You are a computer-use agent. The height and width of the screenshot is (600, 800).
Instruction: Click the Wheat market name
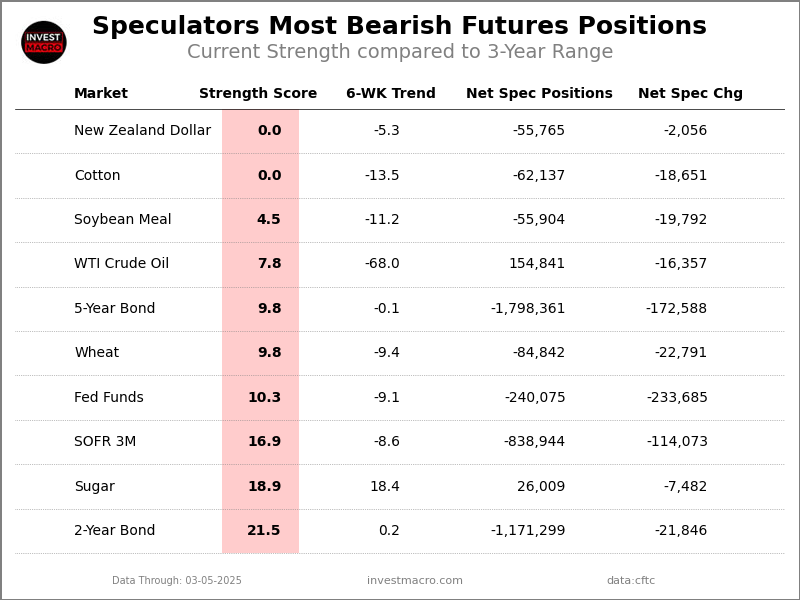click(x=96, y=353)
